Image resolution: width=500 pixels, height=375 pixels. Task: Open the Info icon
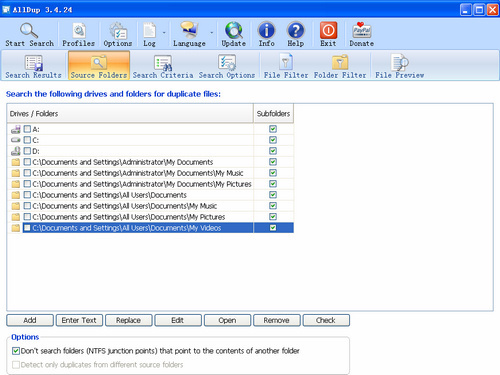[x=266, y=30]
